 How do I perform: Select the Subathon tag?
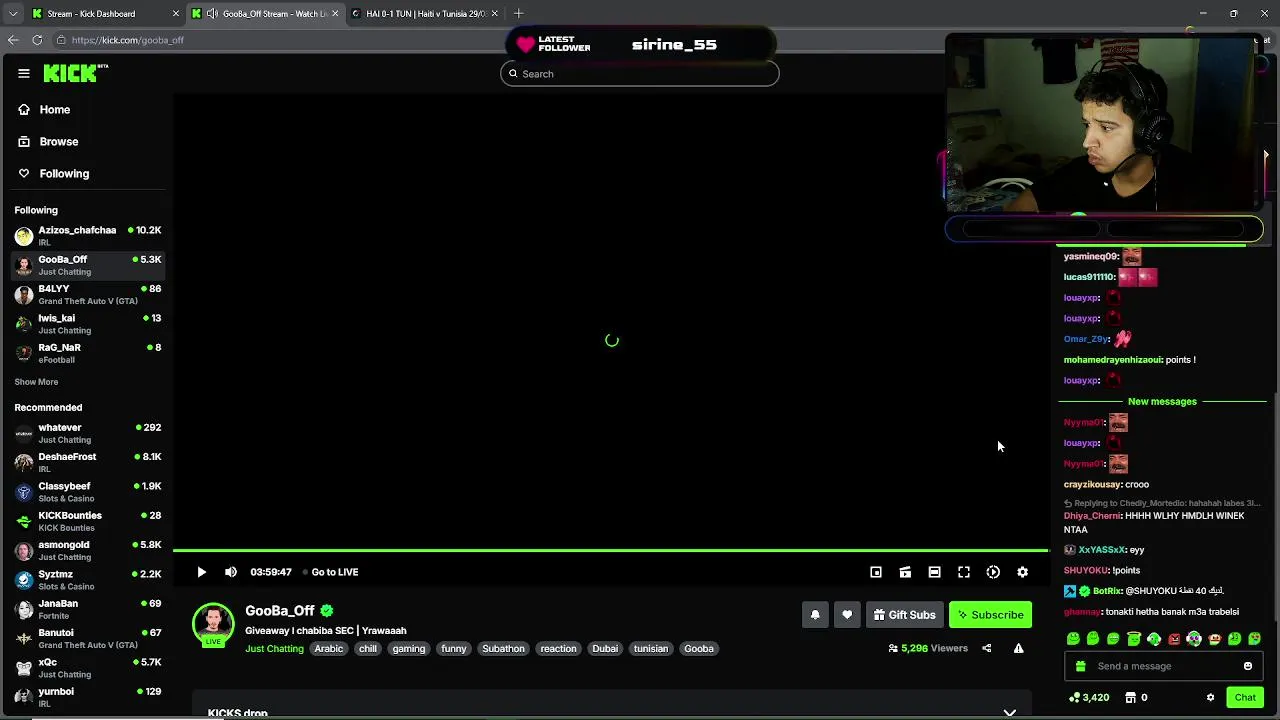click(x=503, y=649)
